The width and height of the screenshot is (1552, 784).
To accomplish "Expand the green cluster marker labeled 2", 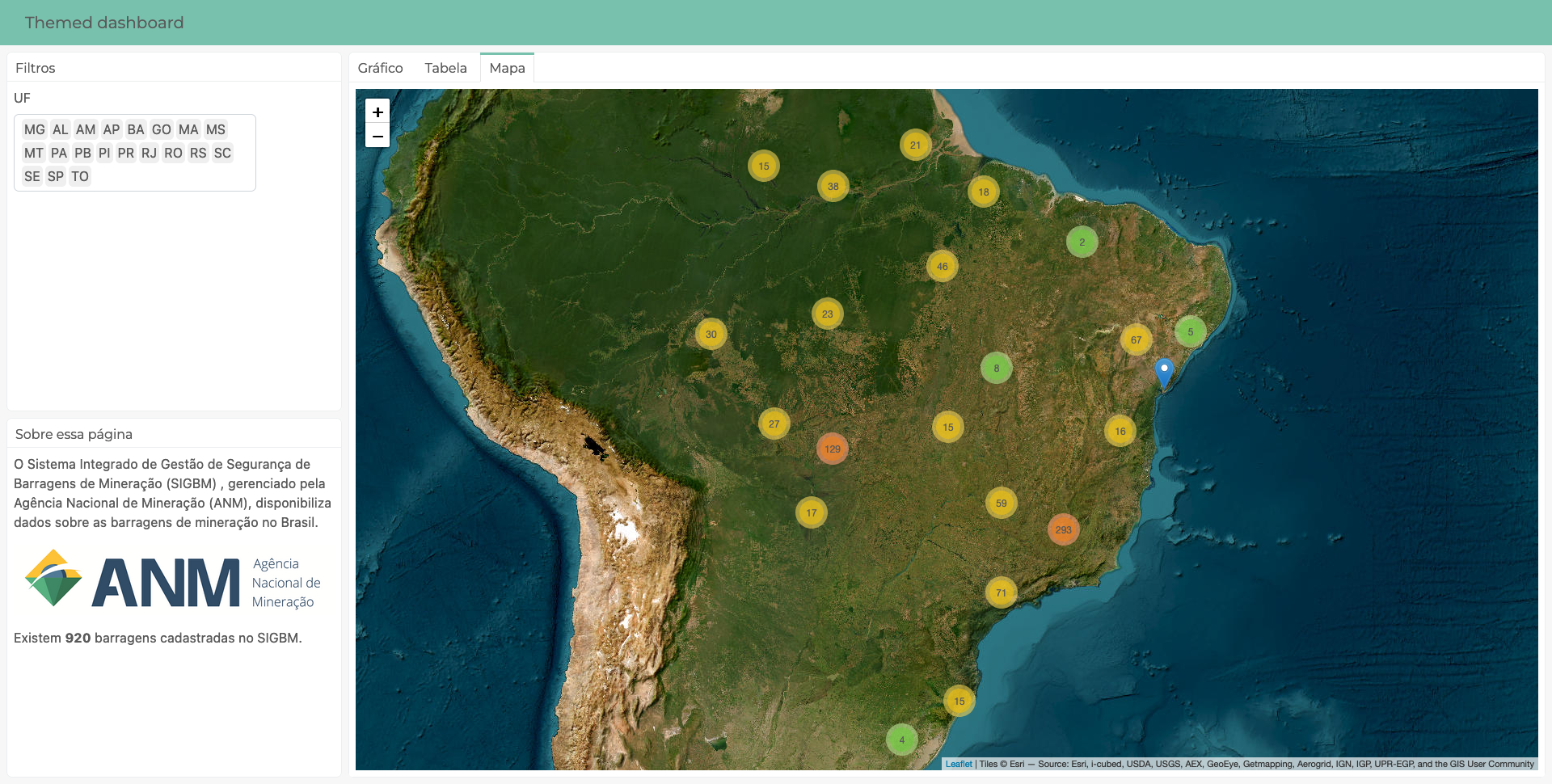I will [1082, 242].
